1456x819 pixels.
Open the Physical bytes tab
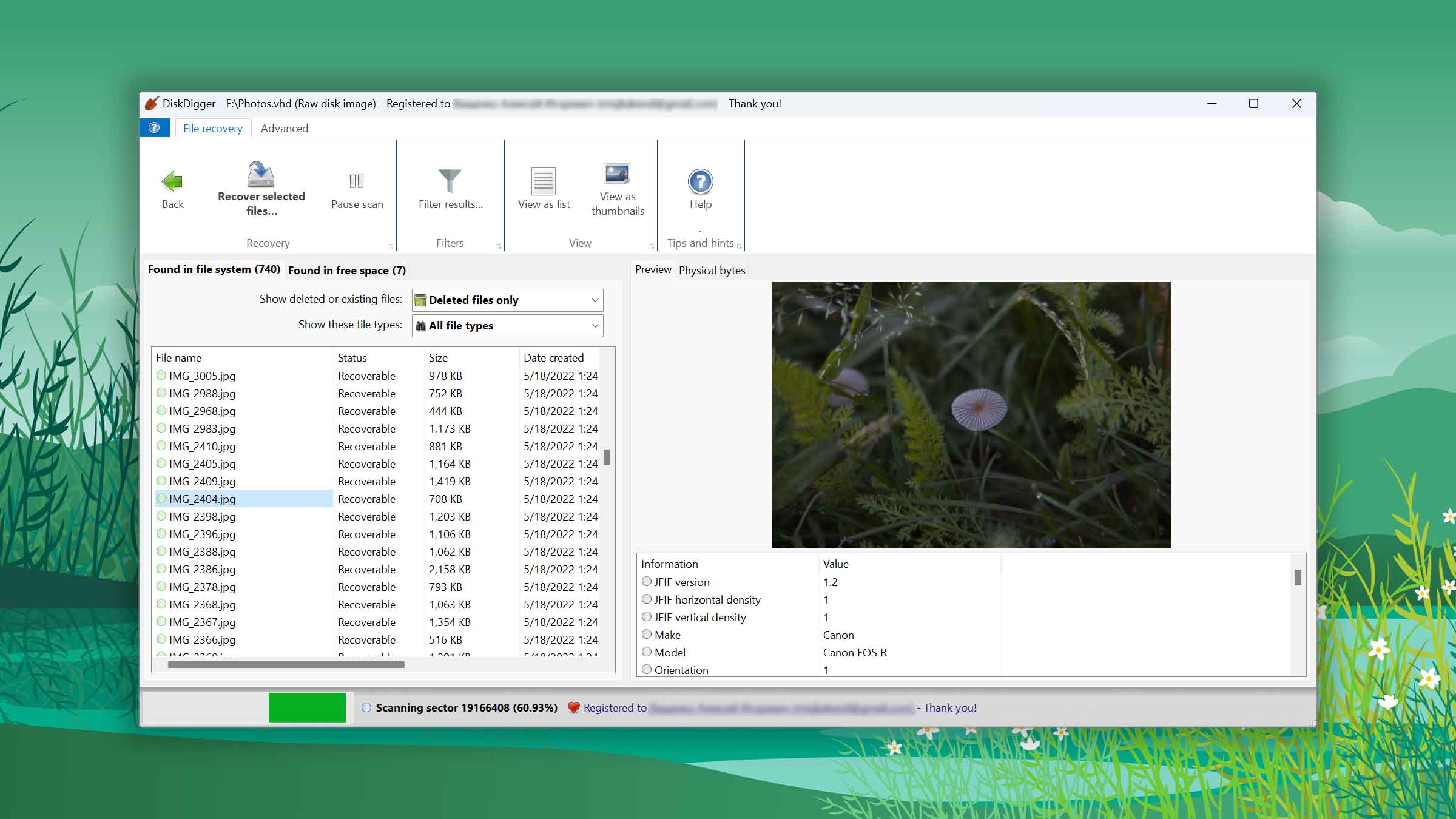pyautogui.click(x=712, y=271)
